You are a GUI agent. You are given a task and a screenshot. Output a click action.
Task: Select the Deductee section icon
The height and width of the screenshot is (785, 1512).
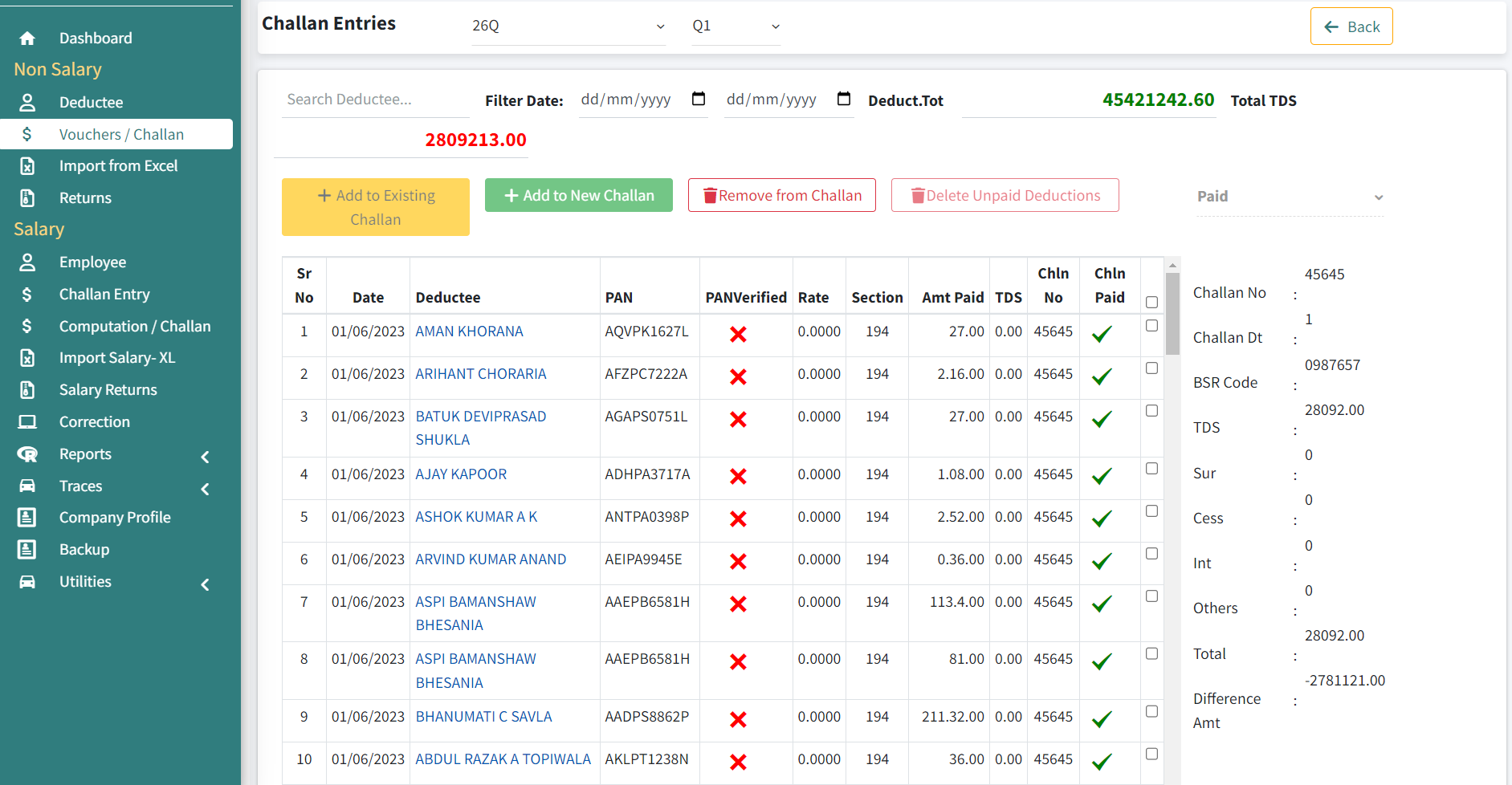[28, 102]
